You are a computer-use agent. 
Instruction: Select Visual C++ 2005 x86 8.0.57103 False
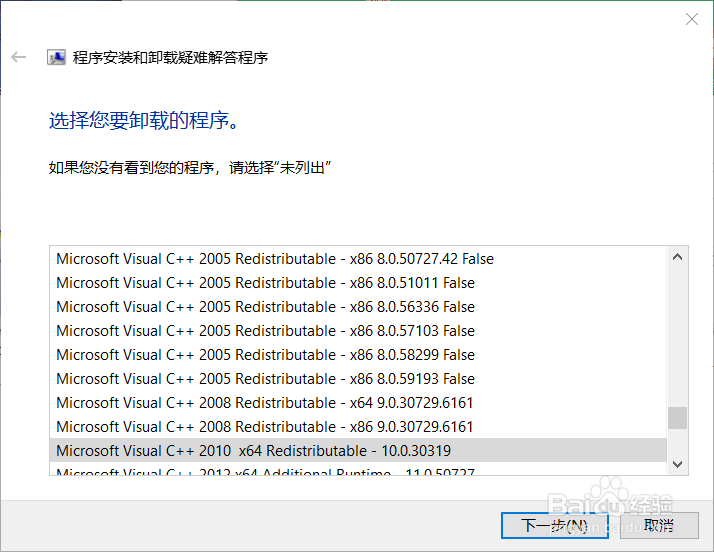coord(358,331)
